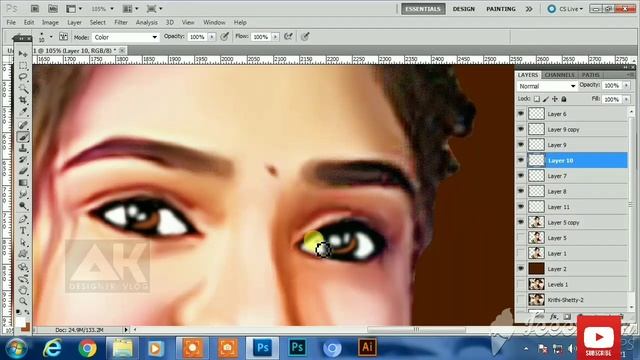640x360 pixels.
Task: Select the Zoom tool in toolbox
Action: tap(23, 301)
